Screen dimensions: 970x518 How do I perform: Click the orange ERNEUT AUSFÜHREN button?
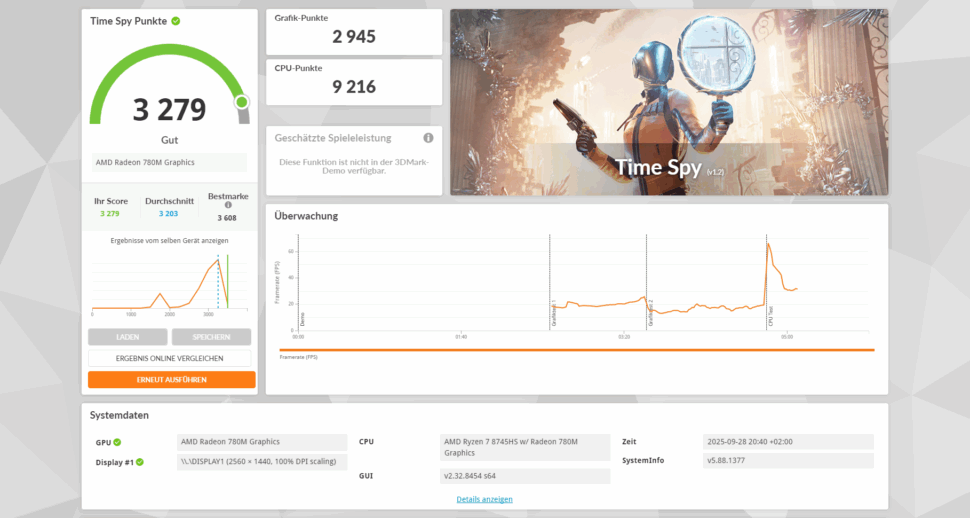click(x=171, y=379)
